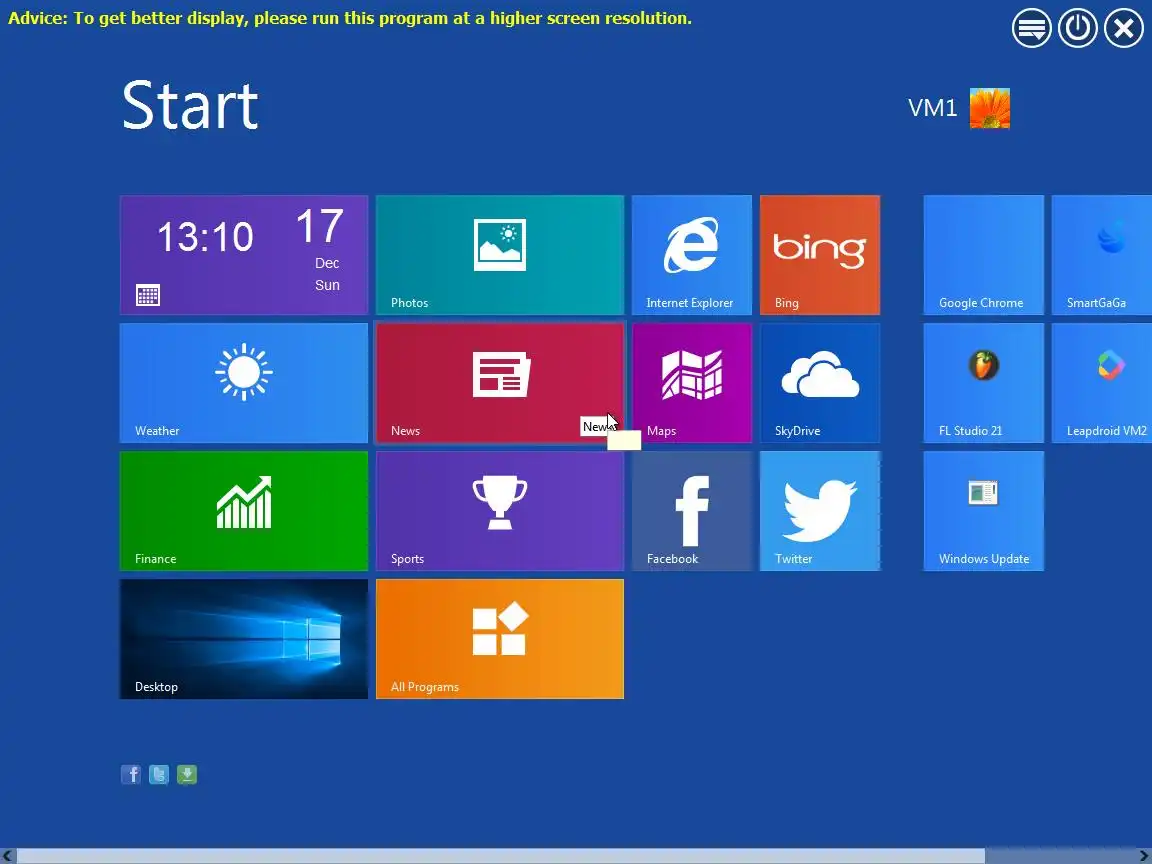The height and width of the screenshot is (864, 1152).
Task: Launch the FL Studio 21 tile
Action: (984, 383)
